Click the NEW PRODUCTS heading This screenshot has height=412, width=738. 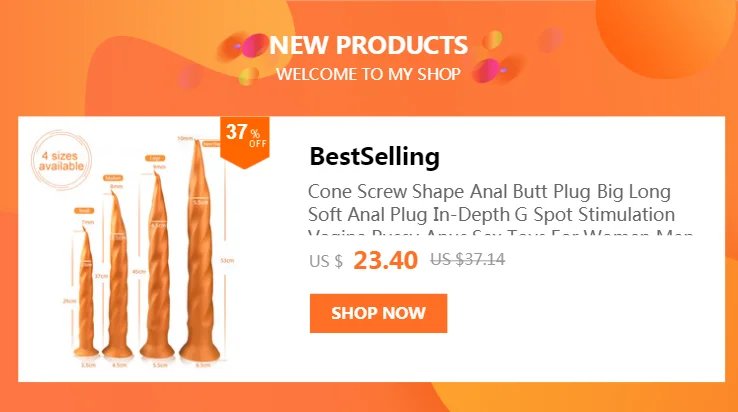(369, 45)
